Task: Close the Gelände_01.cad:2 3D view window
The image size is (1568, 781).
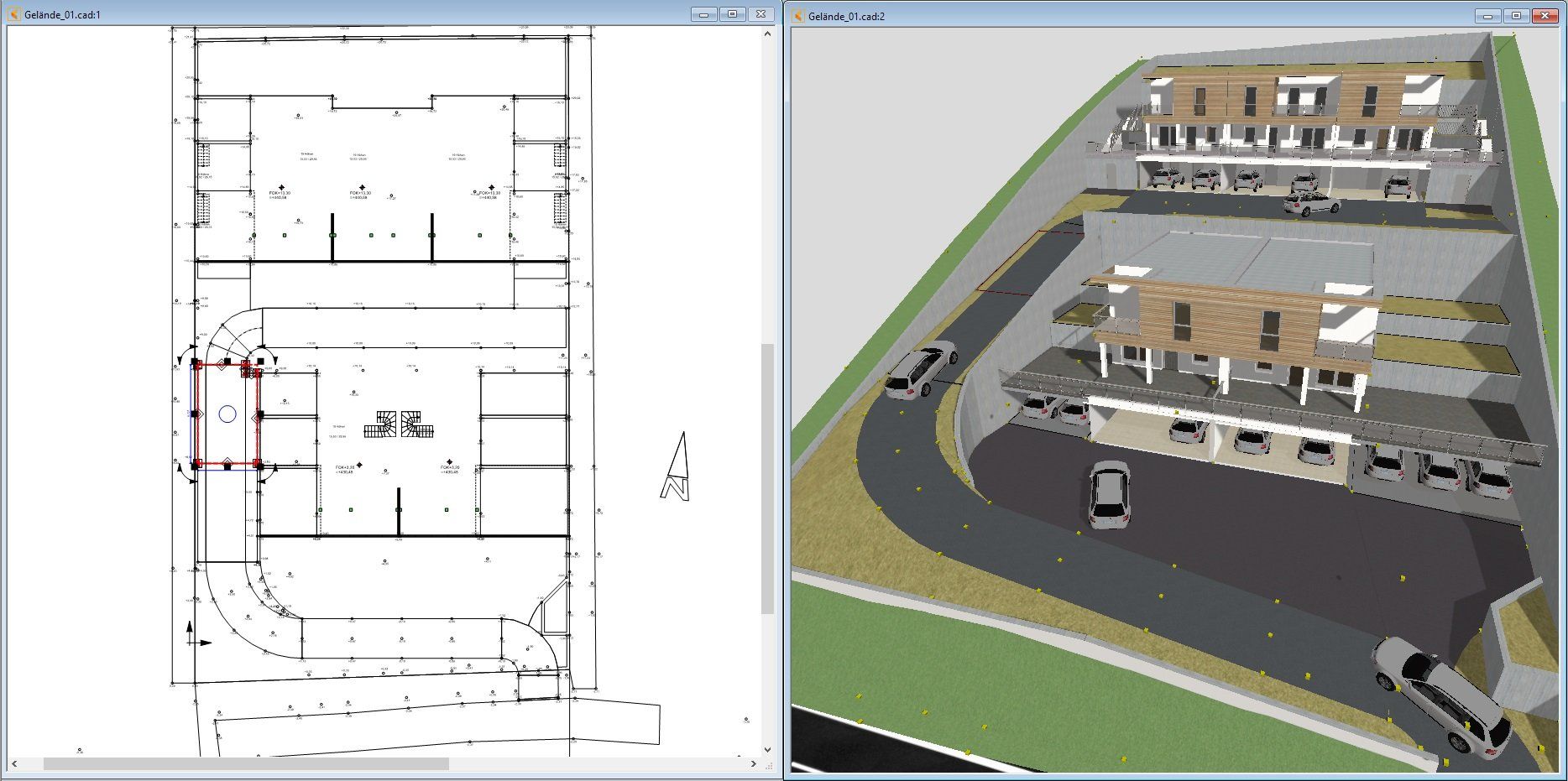Action: pos(1544,15)
